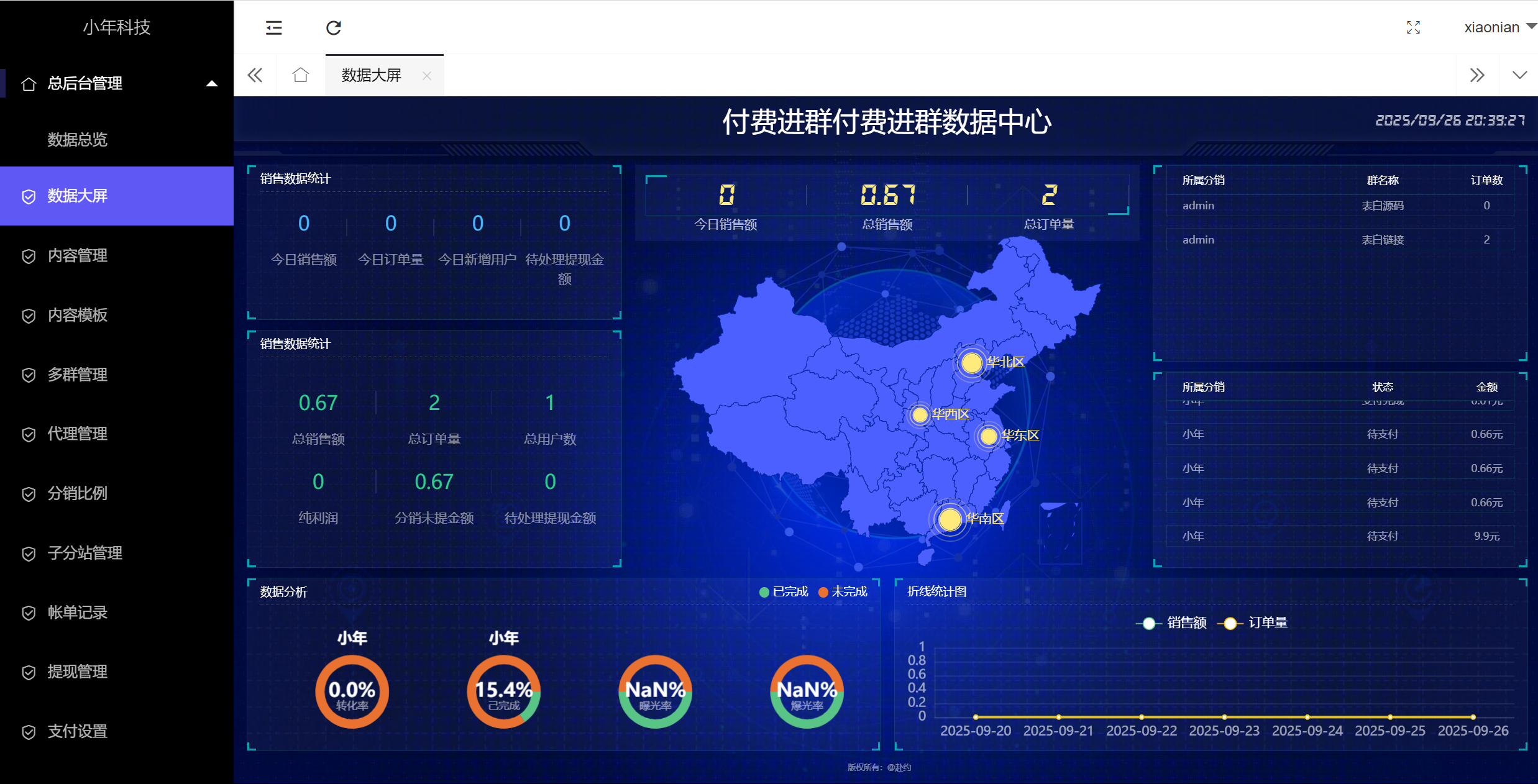Screen dimensions: 1538x784
Task: Collapse the sidebar using the fold icon
Action: point(273,27)
